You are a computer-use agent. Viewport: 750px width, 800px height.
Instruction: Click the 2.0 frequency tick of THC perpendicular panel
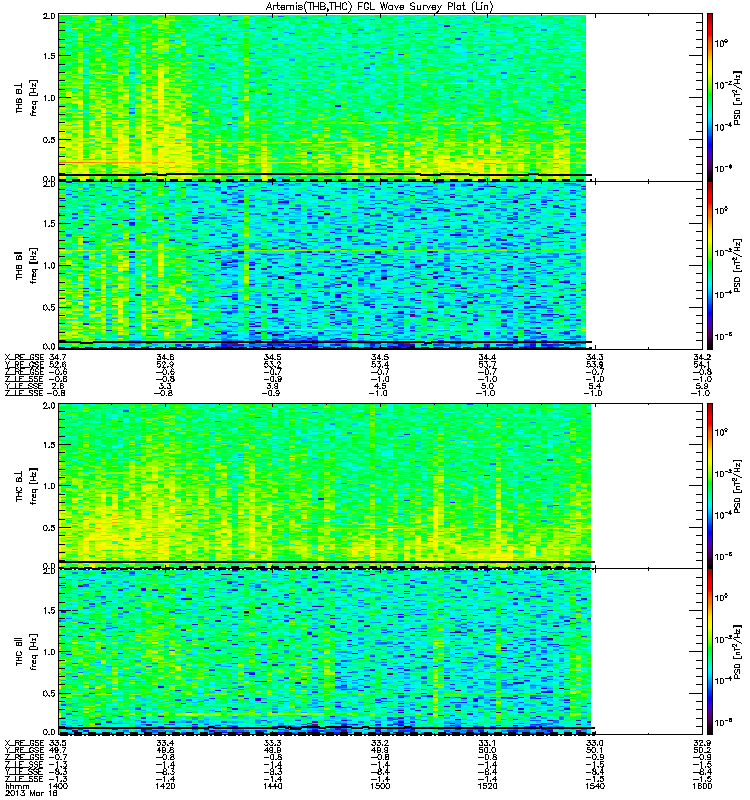49,406
